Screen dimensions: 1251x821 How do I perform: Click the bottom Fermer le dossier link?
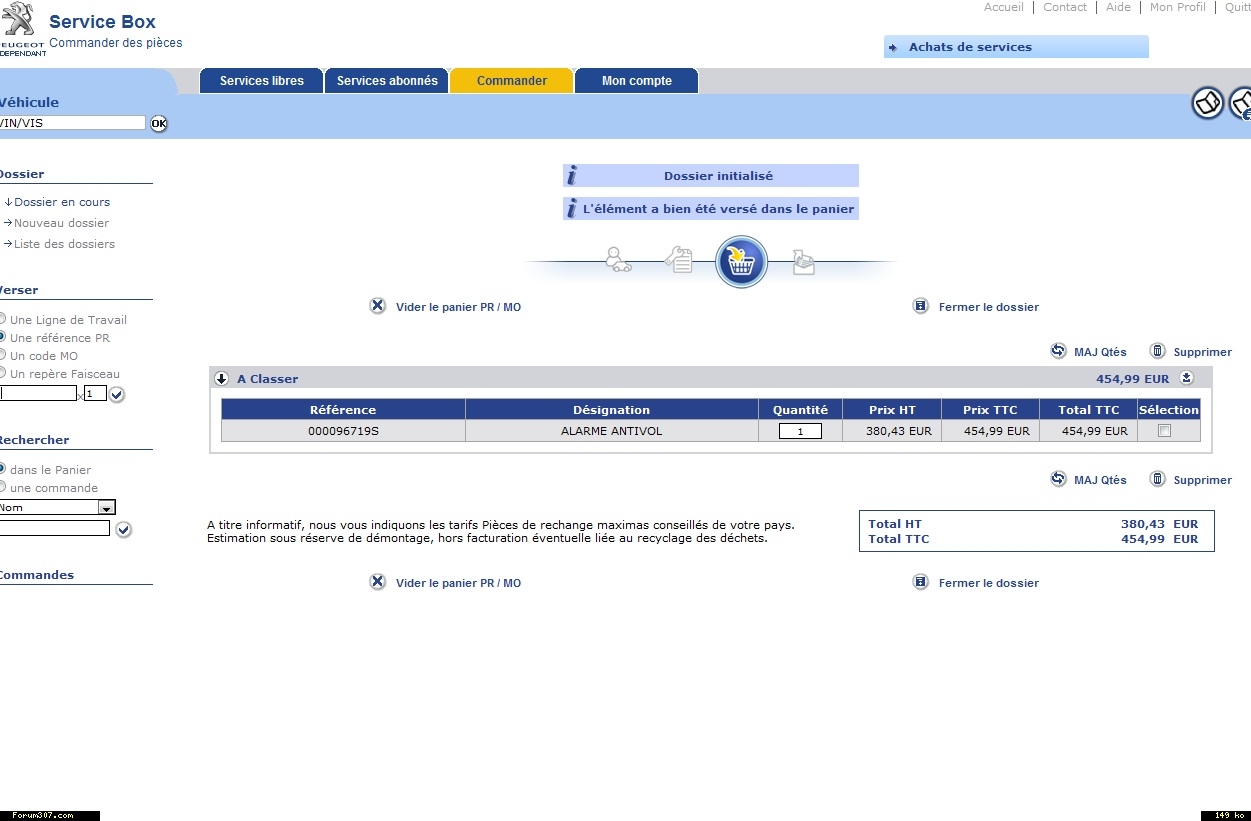(988, 583)
